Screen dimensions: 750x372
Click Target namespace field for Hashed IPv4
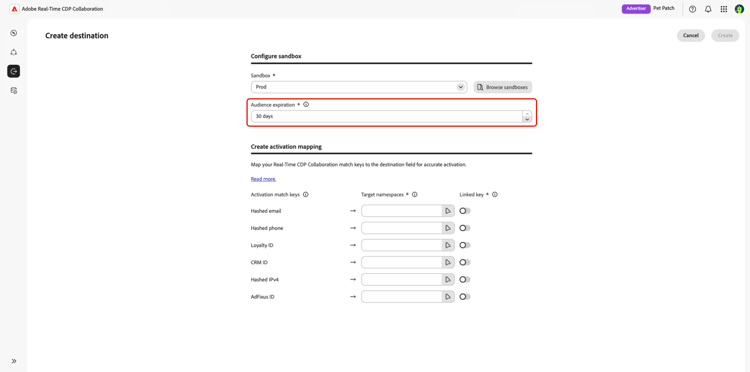coord(401,279)
